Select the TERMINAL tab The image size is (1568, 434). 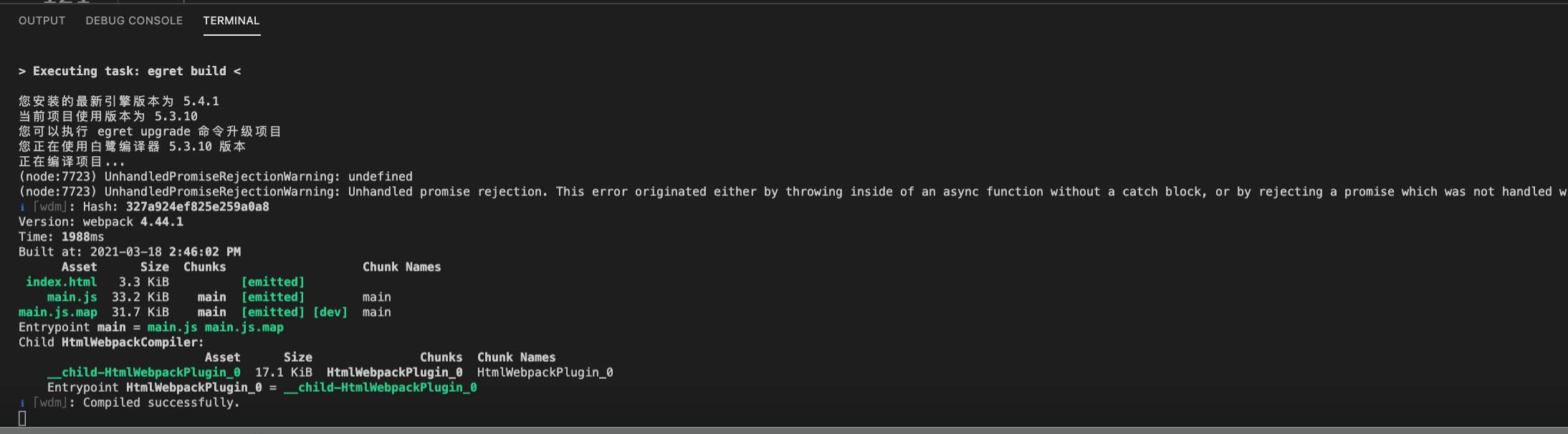[231, 21]
